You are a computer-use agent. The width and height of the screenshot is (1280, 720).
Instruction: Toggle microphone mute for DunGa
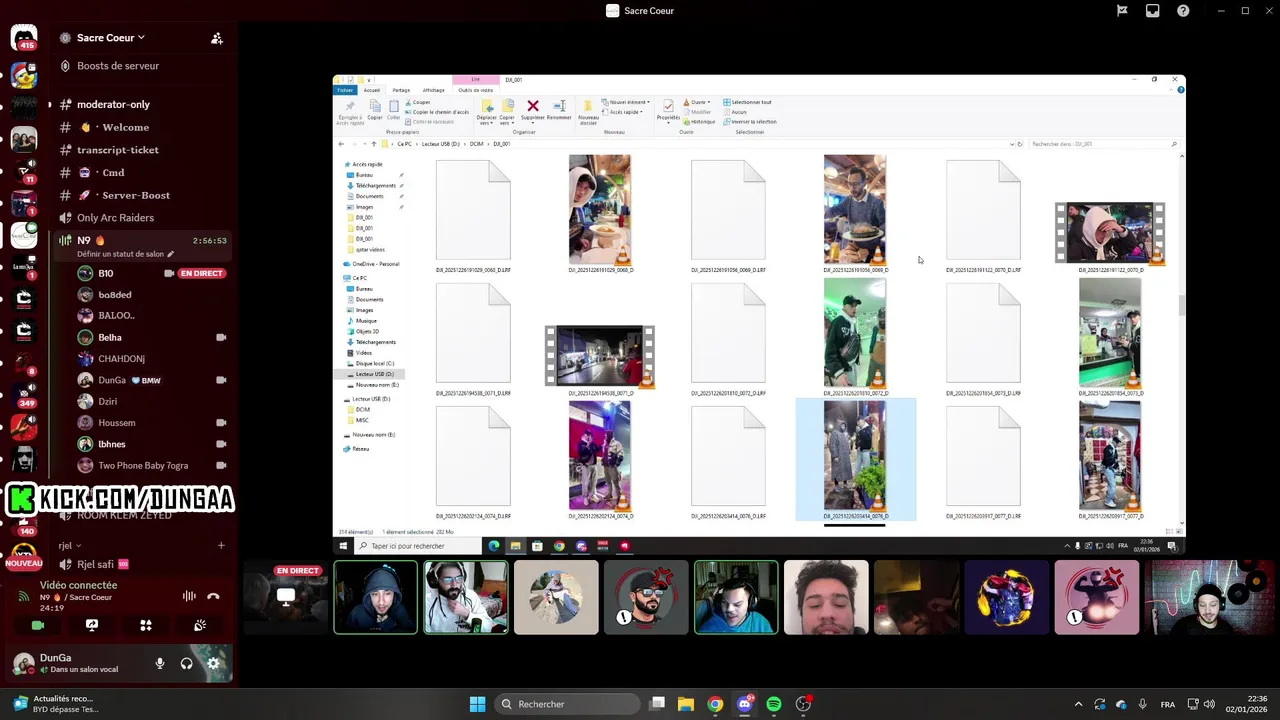159,663
